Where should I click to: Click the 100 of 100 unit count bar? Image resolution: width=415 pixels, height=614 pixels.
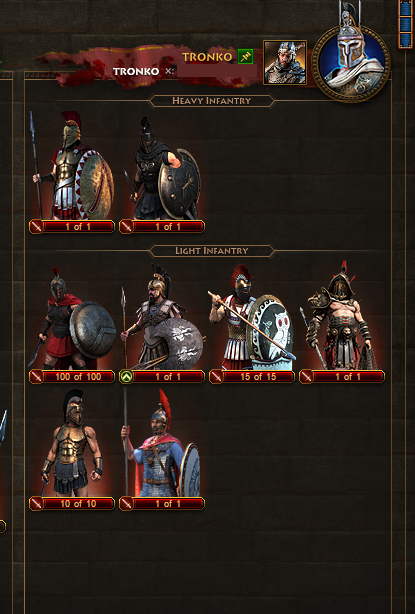tap(78, 377)
